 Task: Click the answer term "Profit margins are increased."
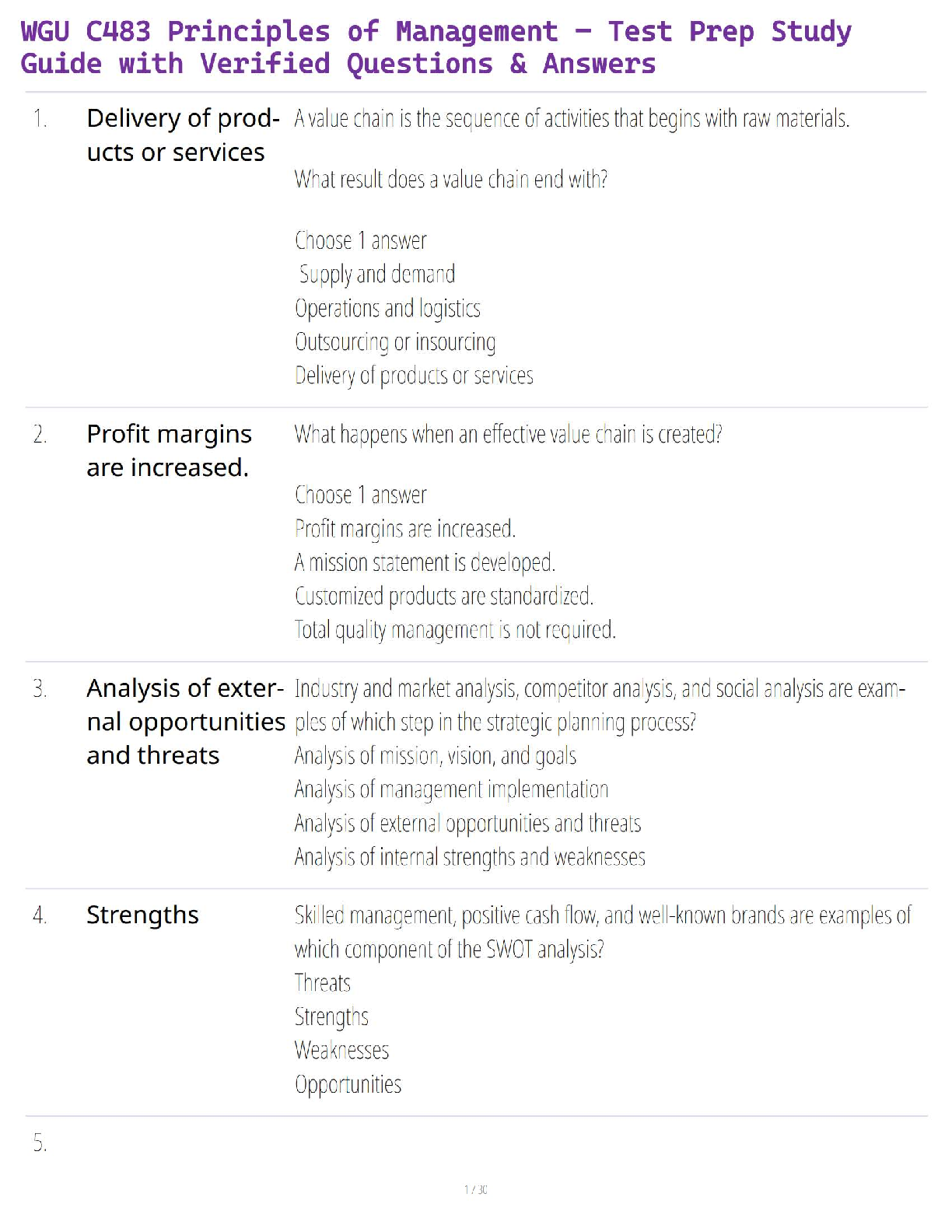[169, 450]
